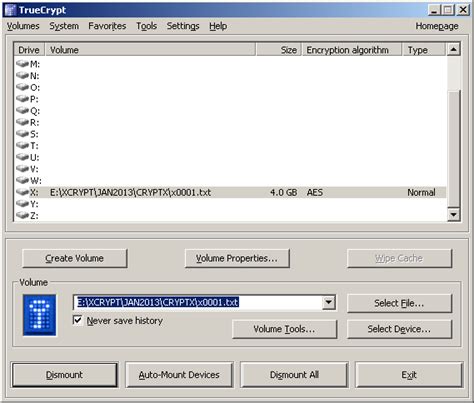Click the Type column header

[x=424, y=50]
